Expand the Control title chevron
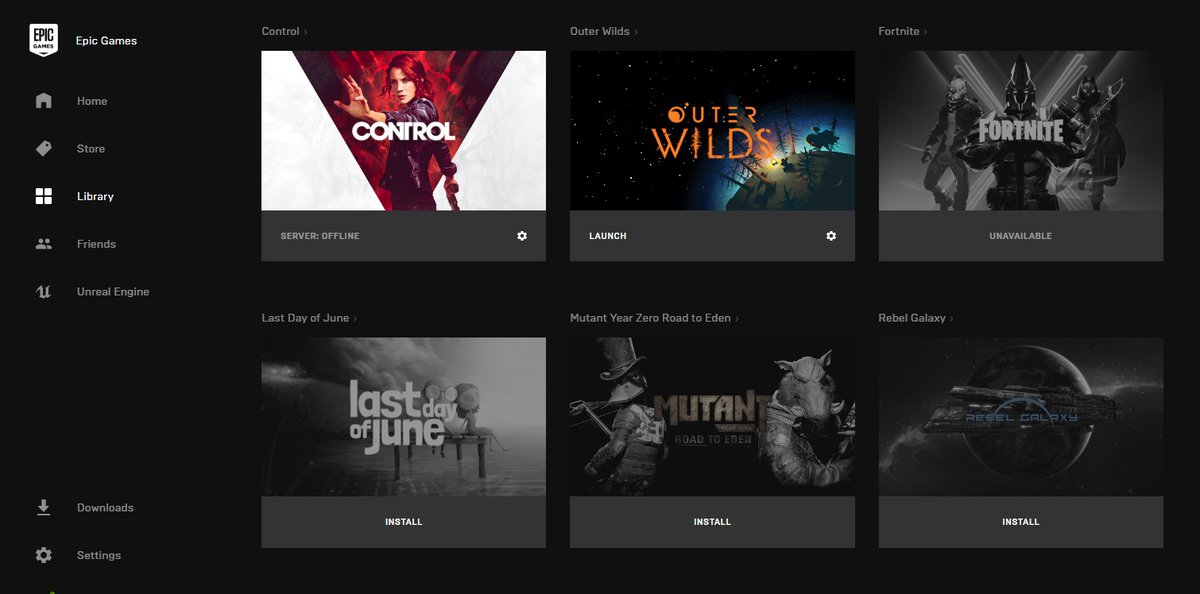The image size is (1200, 594). point(306,32)
